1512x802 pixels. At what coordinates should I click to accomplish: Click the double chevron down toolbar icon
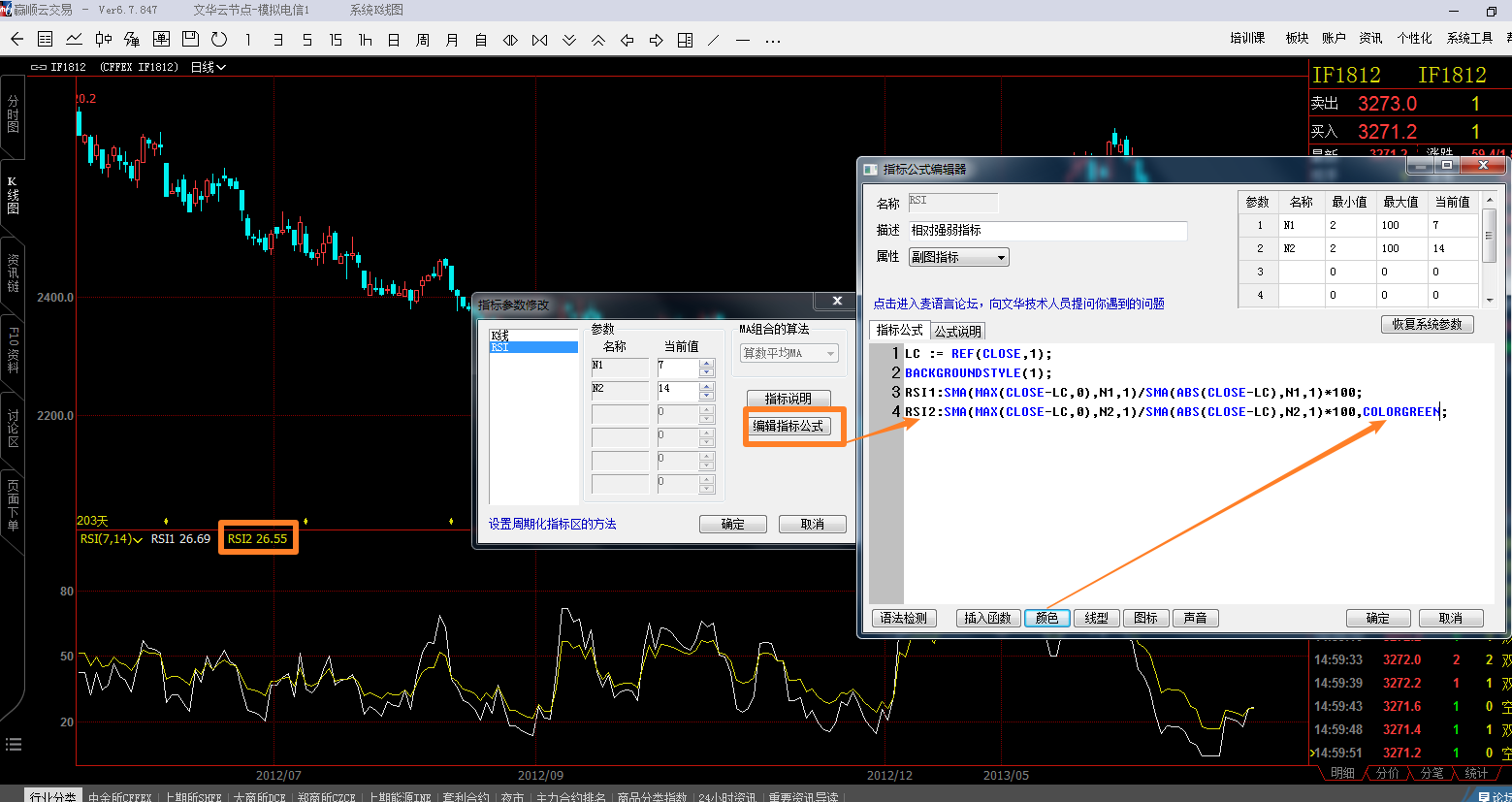pos(569,40)
